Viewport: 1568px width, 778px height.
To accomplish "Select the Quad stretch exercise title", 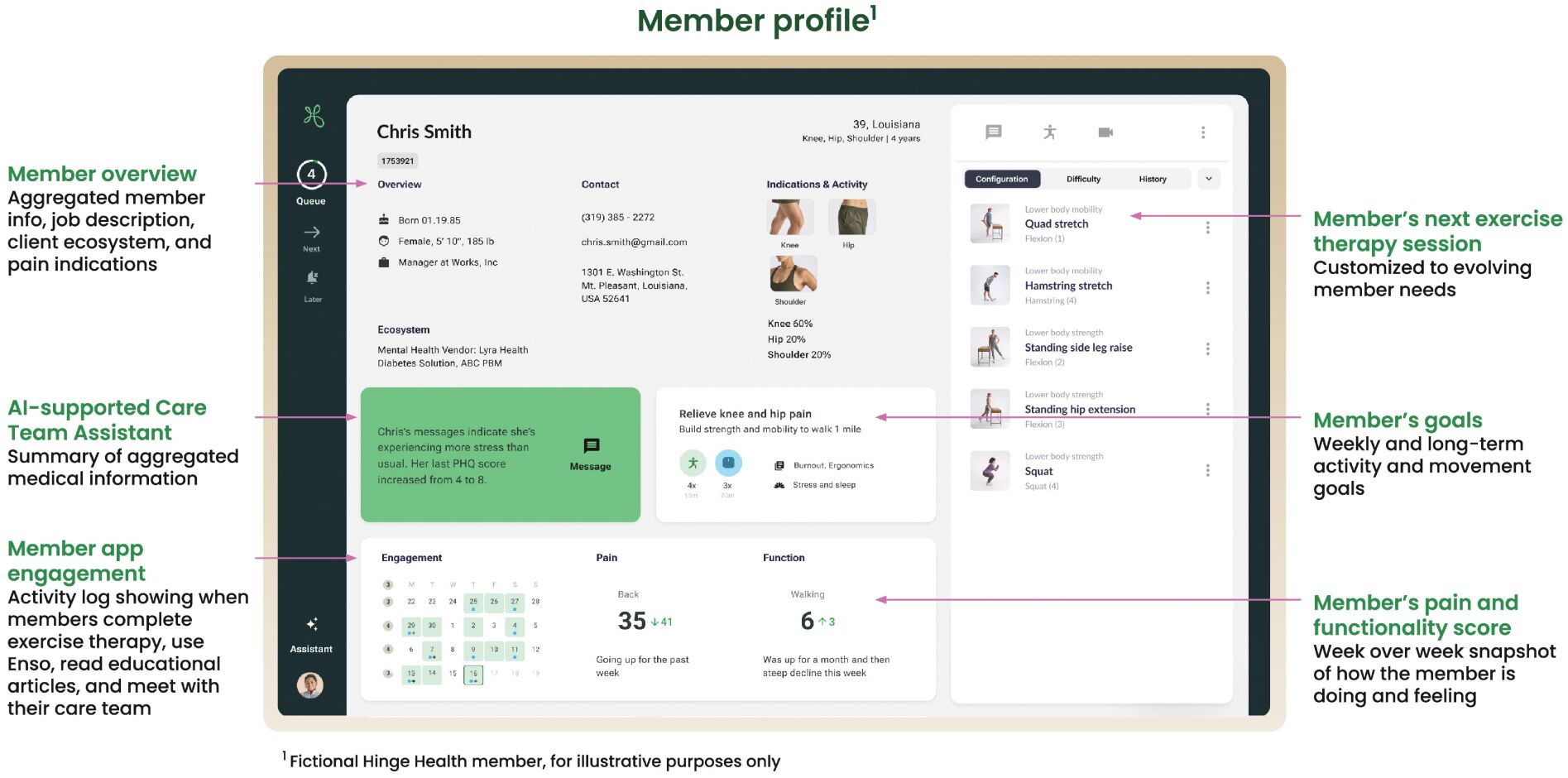I will pyautogui.click(x=1057, y=224).
